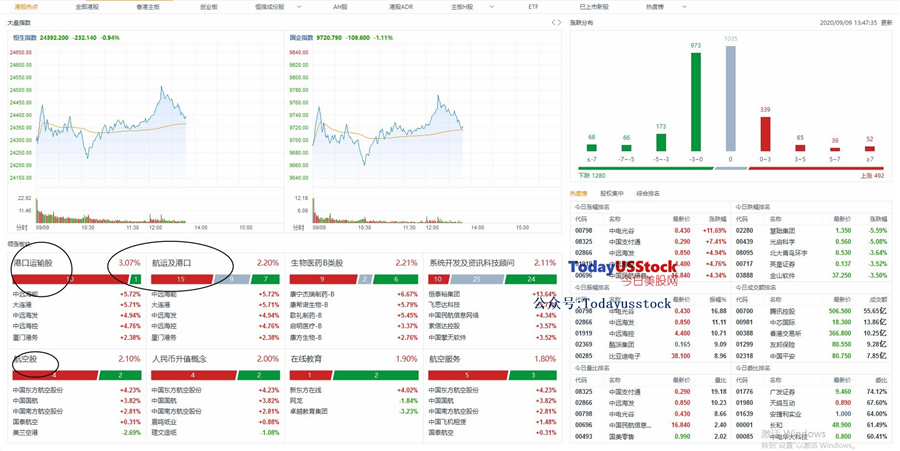
Task: Select 00700 腾讯控股 row in 成交额排名
Action: tap(812, 310)
